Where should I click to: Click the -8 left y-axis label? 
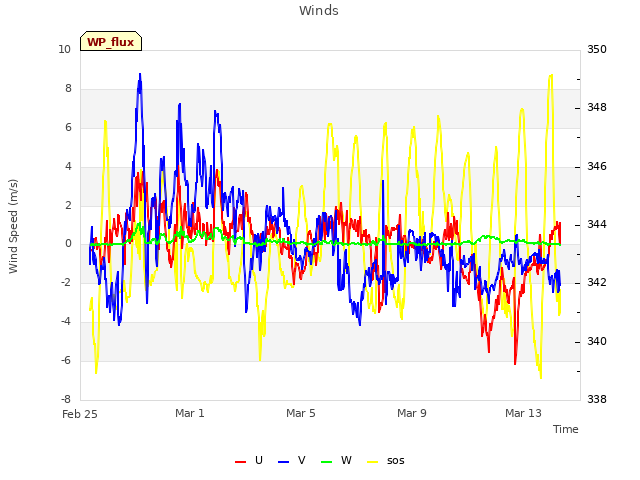[66, 399]
